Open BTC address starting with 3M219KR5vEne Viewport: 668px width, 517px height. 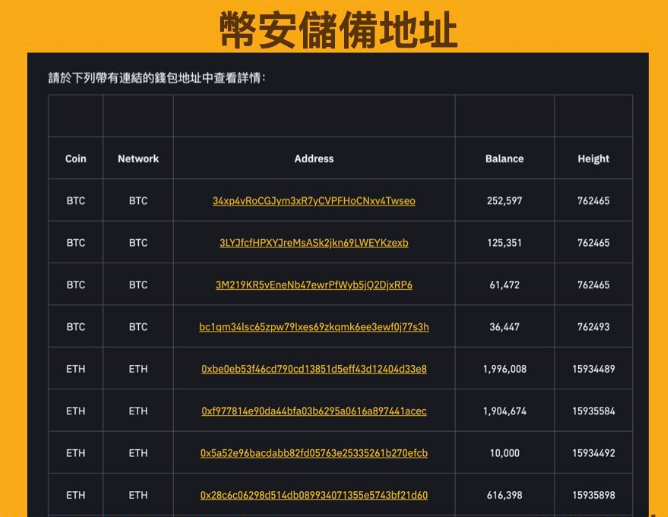tap(314, 285)
